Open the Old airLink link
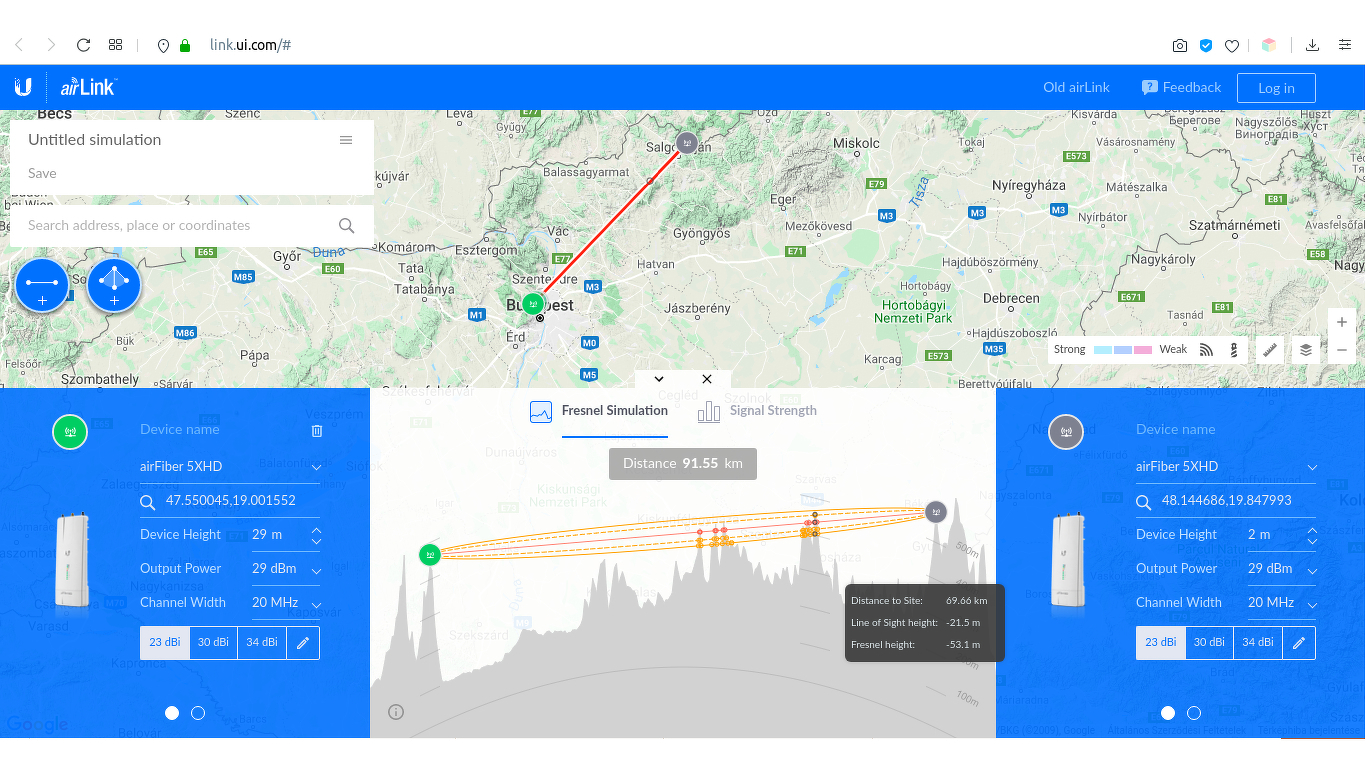Image resolution: width=1366 pixels, height=768 pixels. coord(1076,87)
